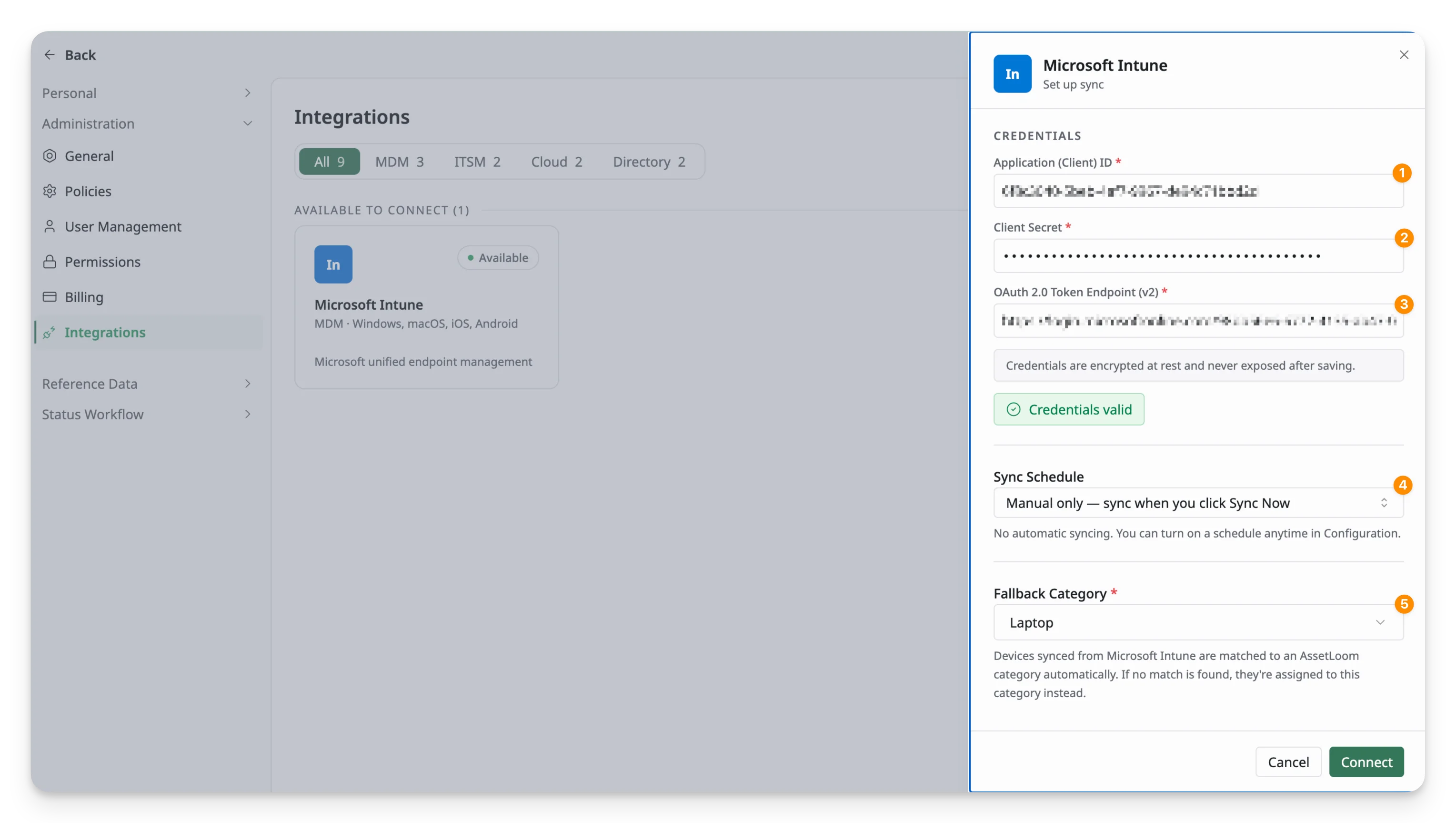Click the User Management person icon
Image resolution: width=1456 pixels, height=823 pixels.
[x=50, y=226]
